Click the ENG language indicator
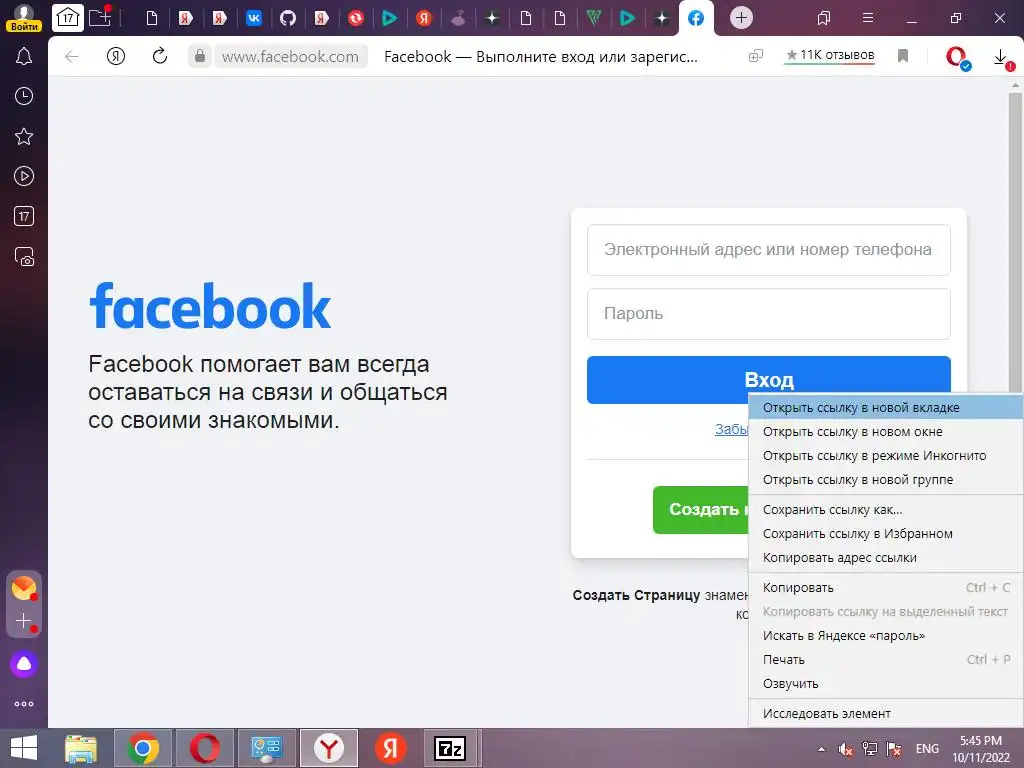This screenshot has height=768, width=1024. (x=927, y=749)
